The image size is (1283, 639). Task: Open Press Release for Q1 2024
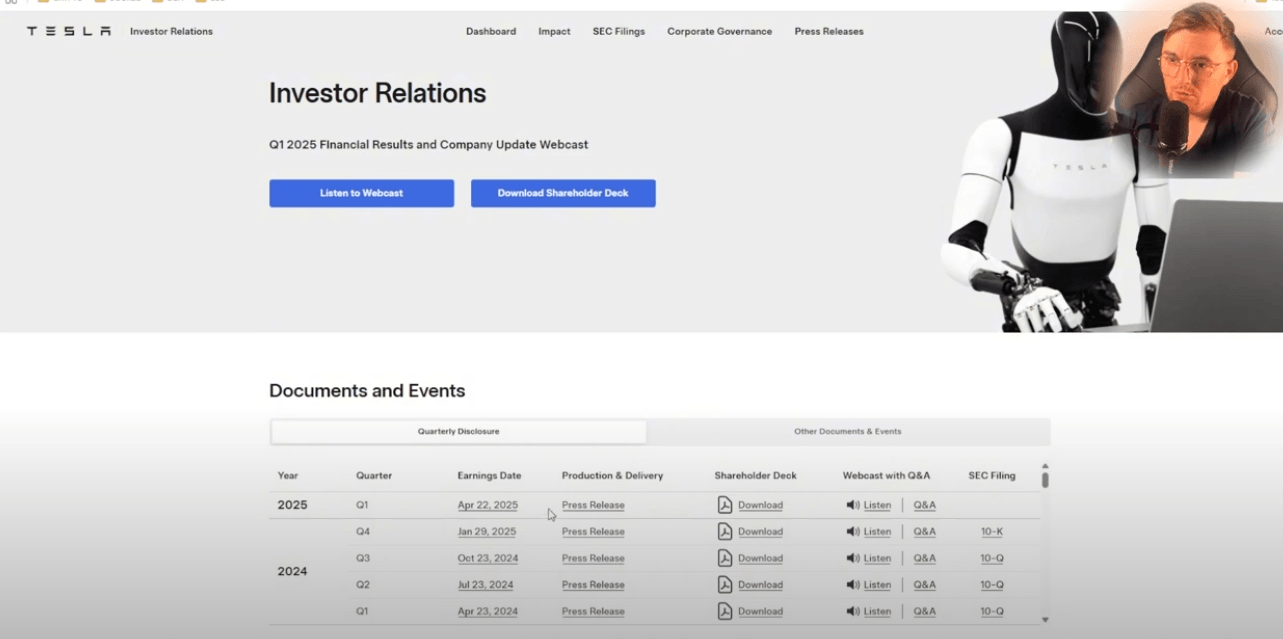[593, 611]
